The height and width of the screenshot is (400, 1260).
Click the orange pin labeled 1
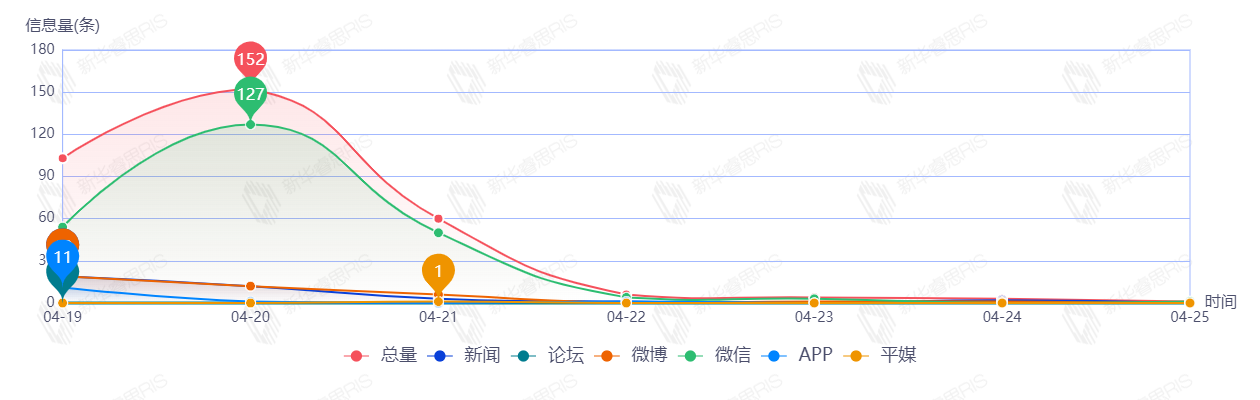click(x=438, y=270)
